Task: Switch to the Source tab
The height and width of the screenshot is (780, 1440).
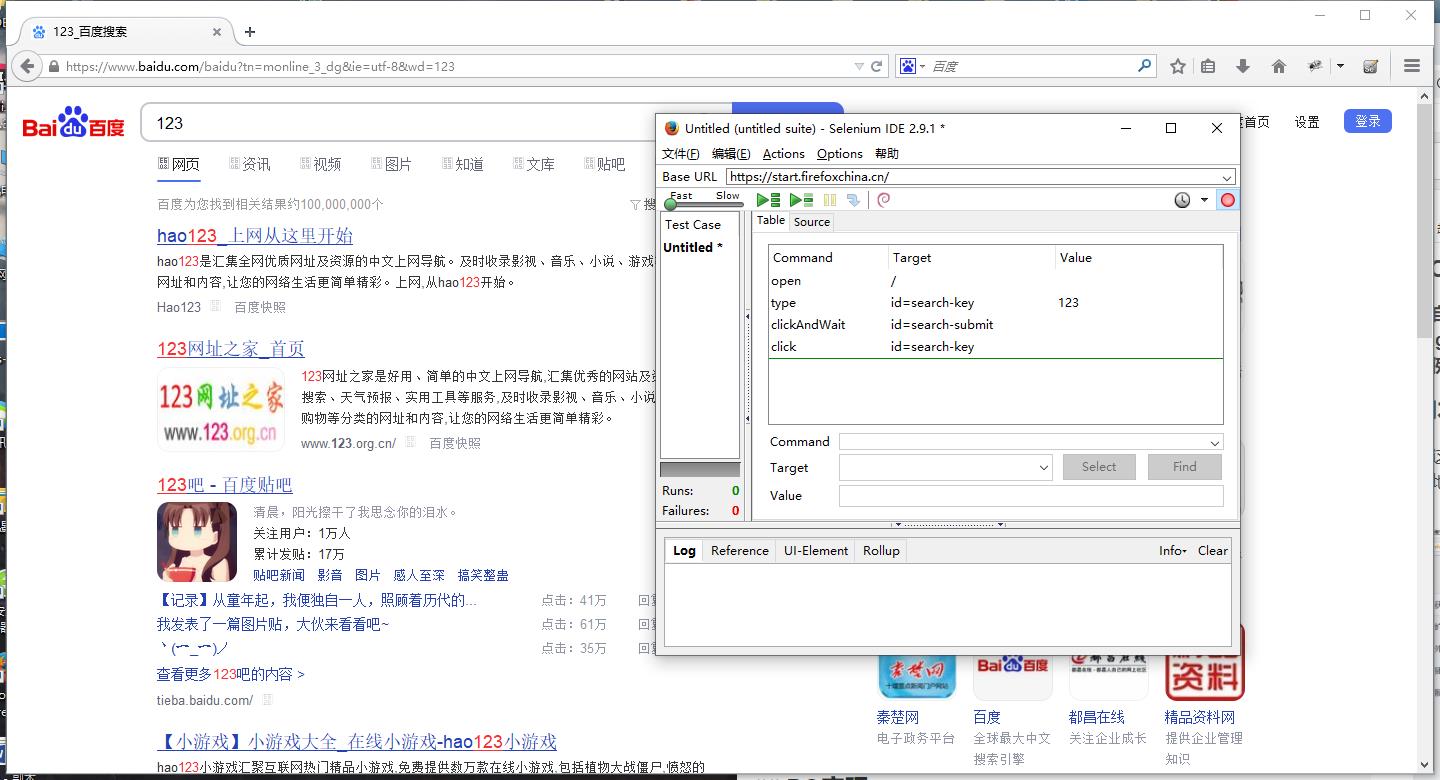Action: click(x=812, y=222)
